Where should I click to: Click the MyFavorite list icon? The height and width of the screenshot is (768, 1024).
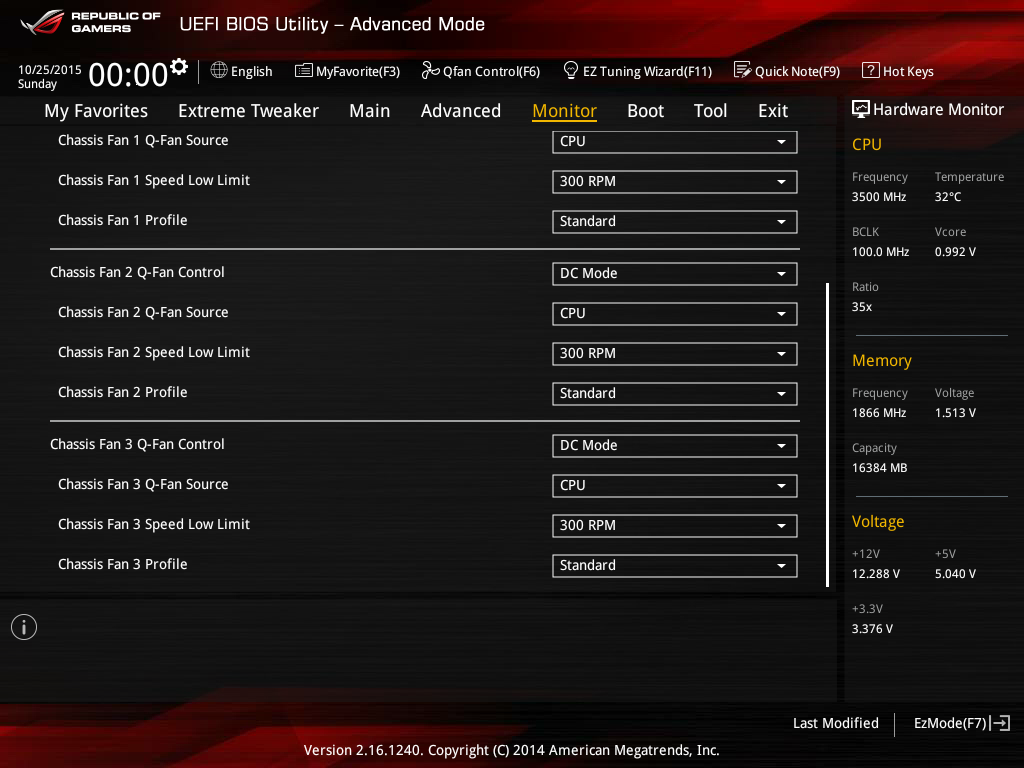(x=304, y=70)
